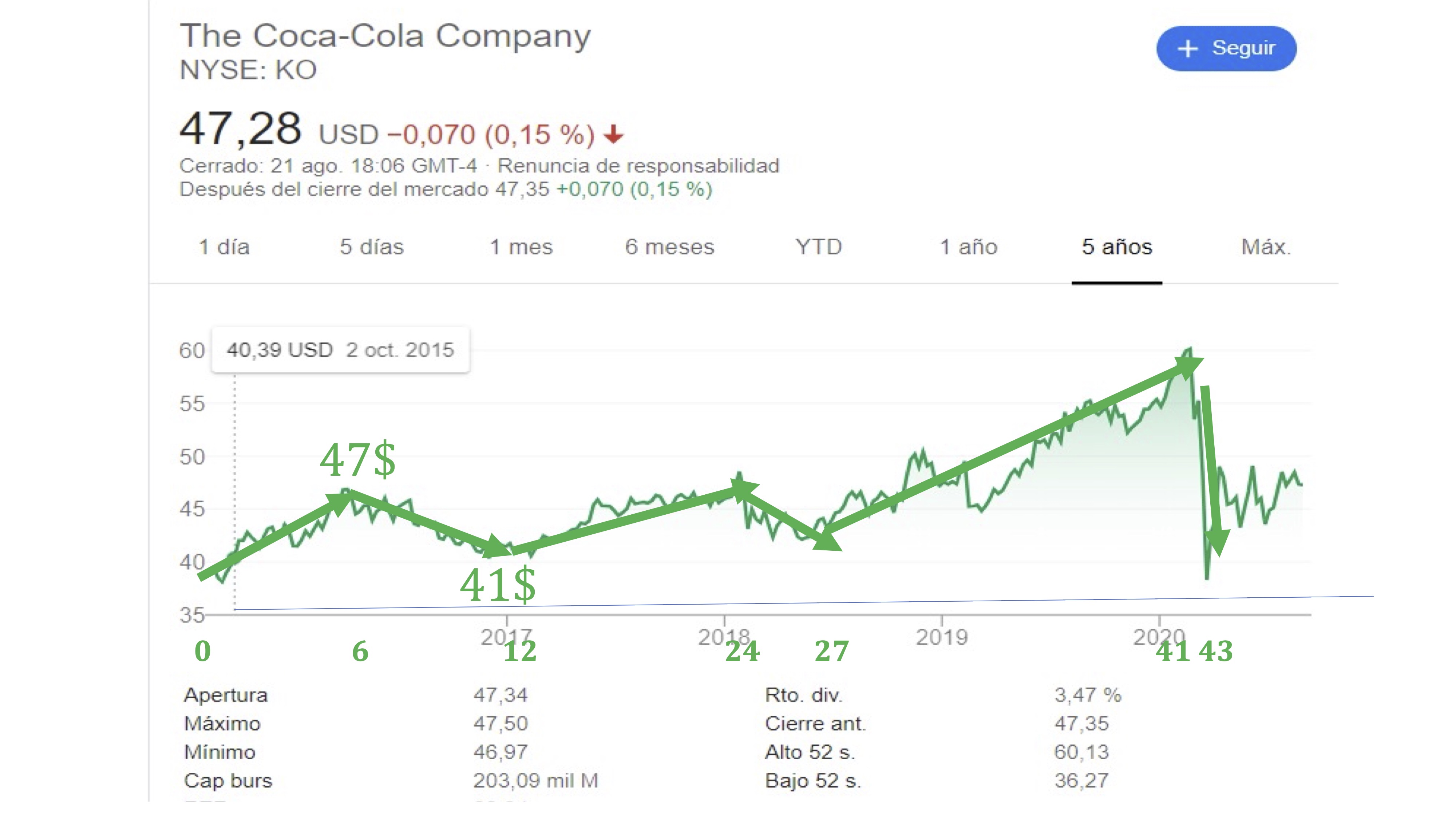Screen dimensions: 1456x819
Task: Select the 1 día time range tab
Action: [224, 247]
